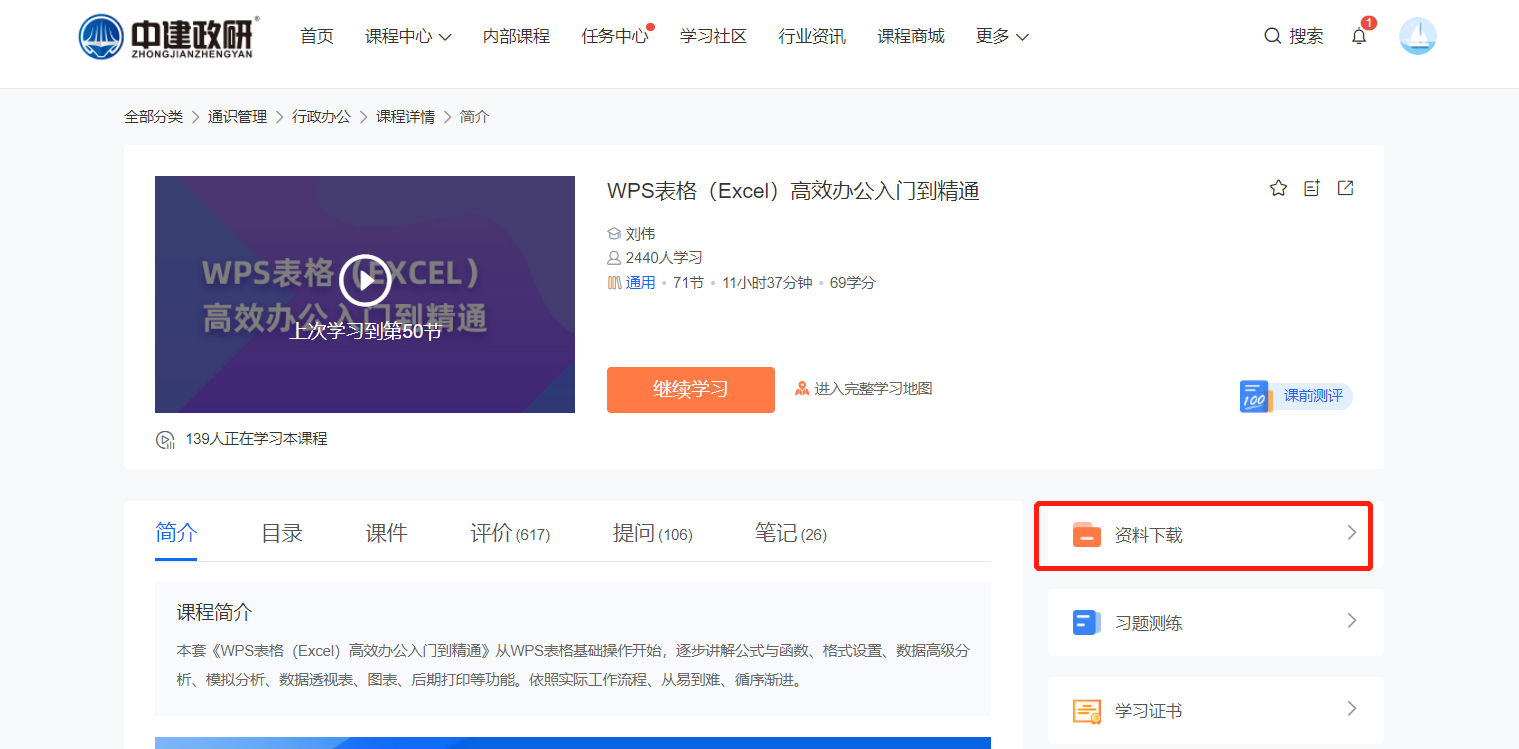Viewport: 1519px width, 749px height.
Task: Click the live learners icon beside 139人
Action: coord(165,439)
